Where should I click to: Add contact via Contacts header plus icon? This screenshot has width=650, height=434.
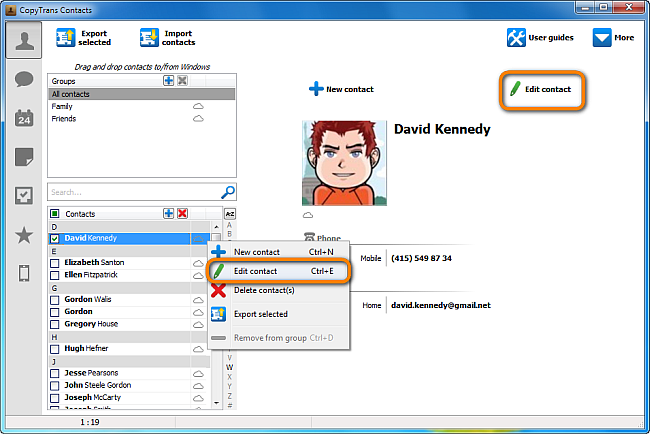[x=168, y=213]
